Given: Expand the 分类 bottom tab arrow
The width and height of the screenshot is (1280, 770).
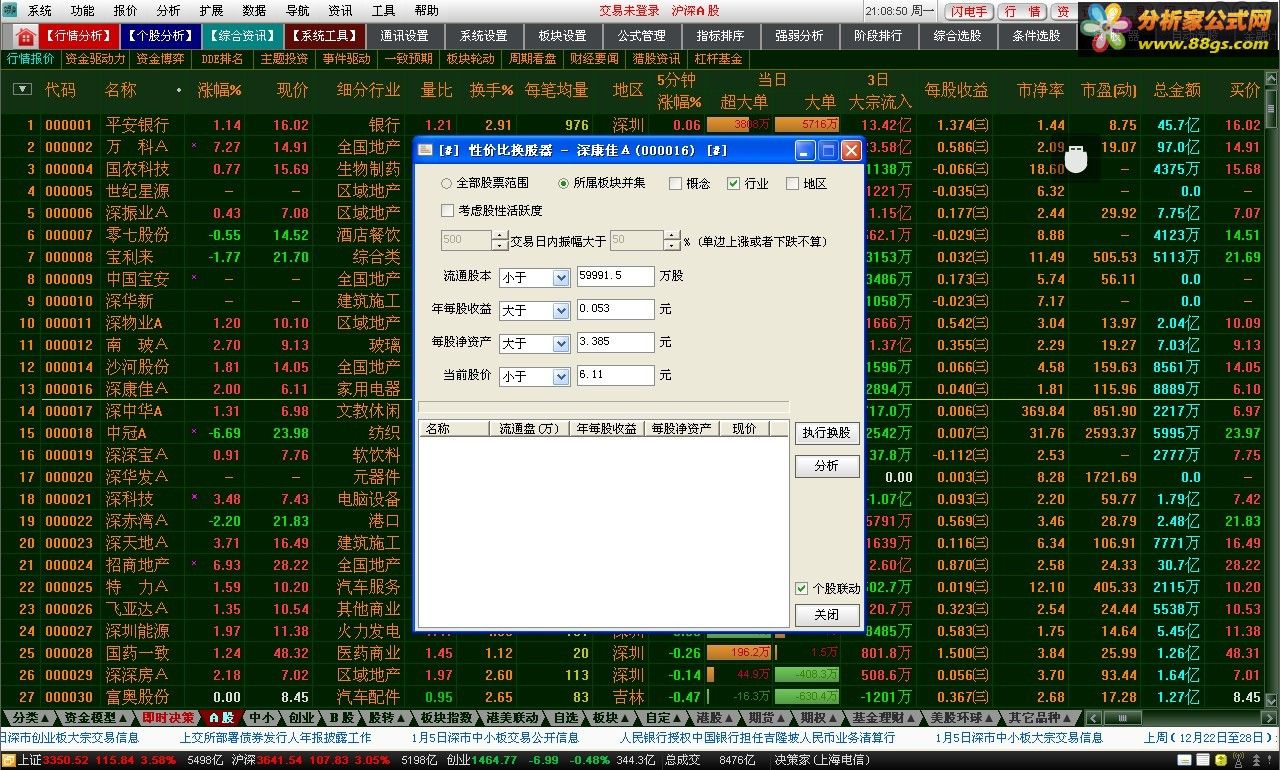Looking at the screenshot, I should click(47, 718).
